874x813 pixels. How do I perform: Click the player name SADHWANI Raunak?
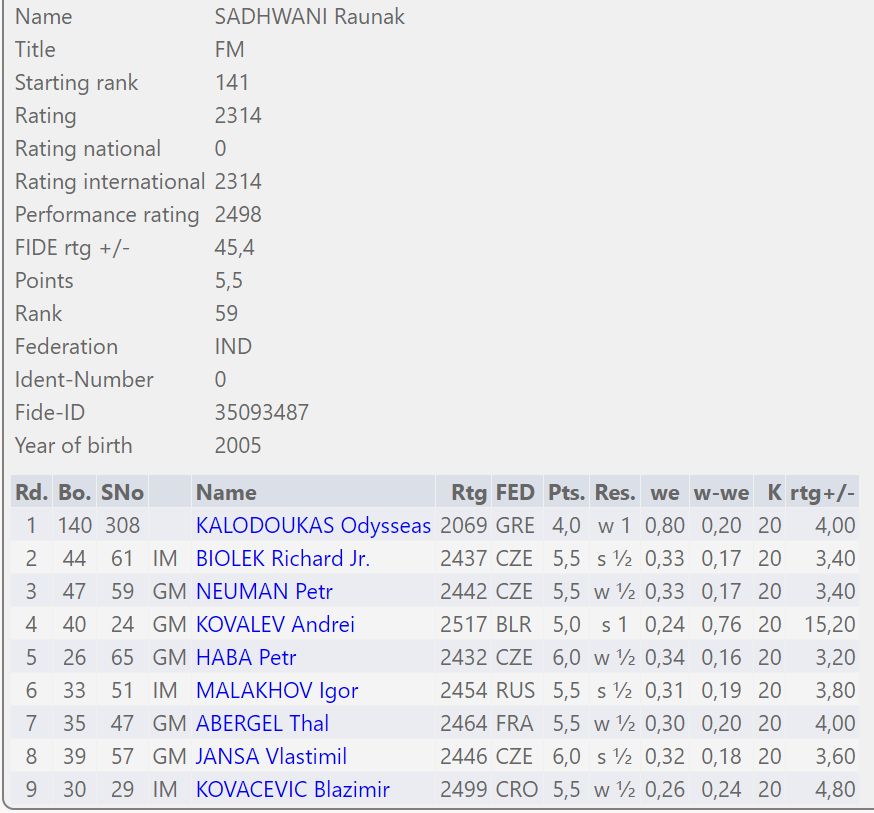[x=309, y=17]
